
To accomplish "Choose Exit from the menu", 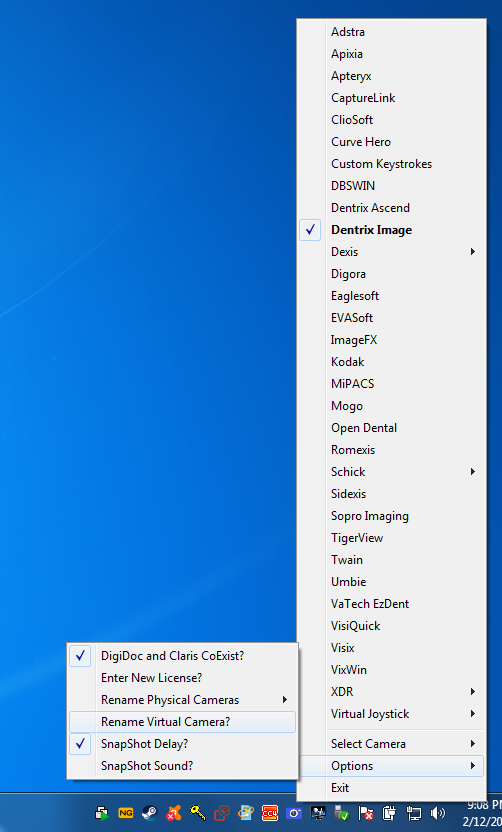I will 392,788.
